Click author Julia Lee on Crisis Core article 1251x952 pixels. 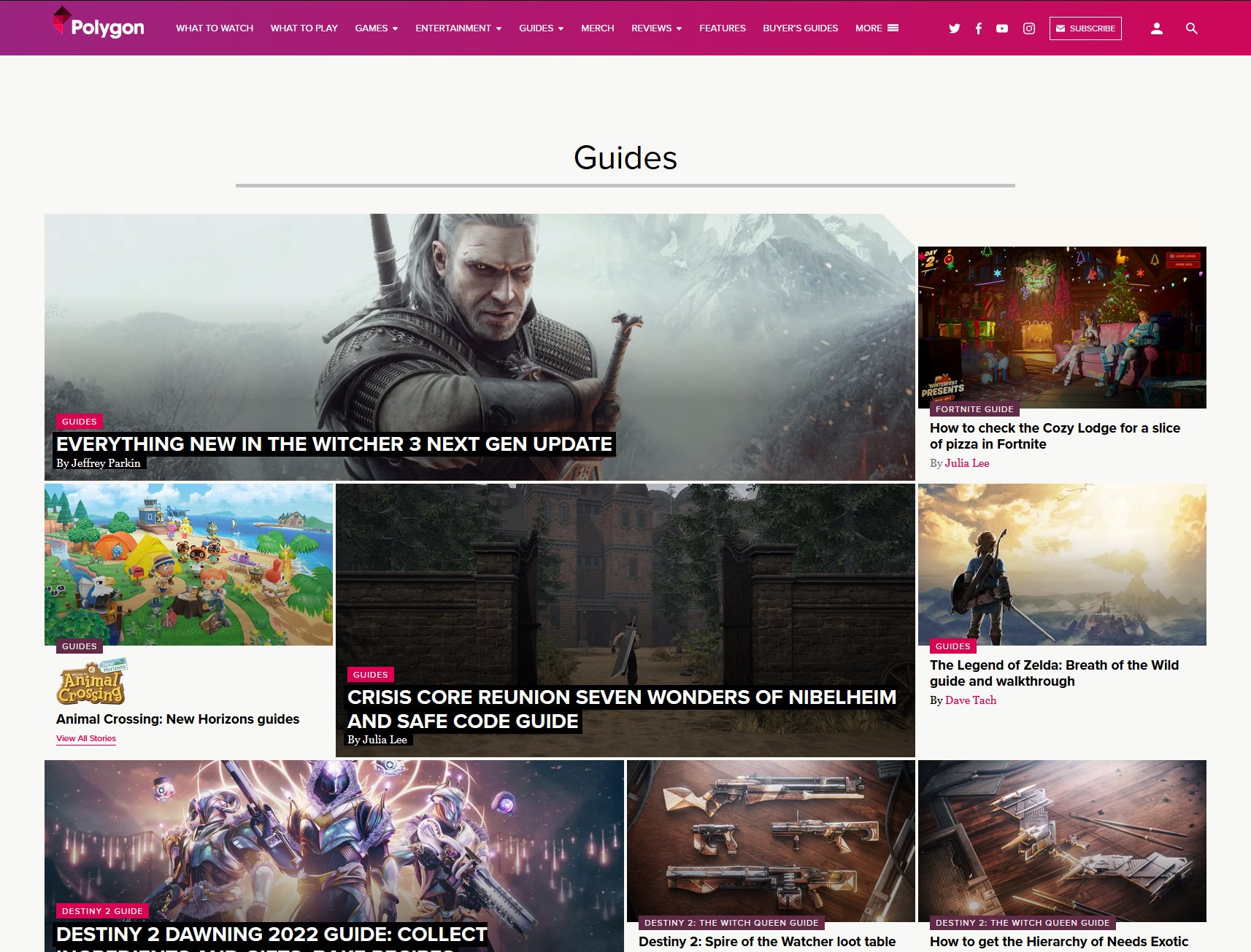point(385,740)
